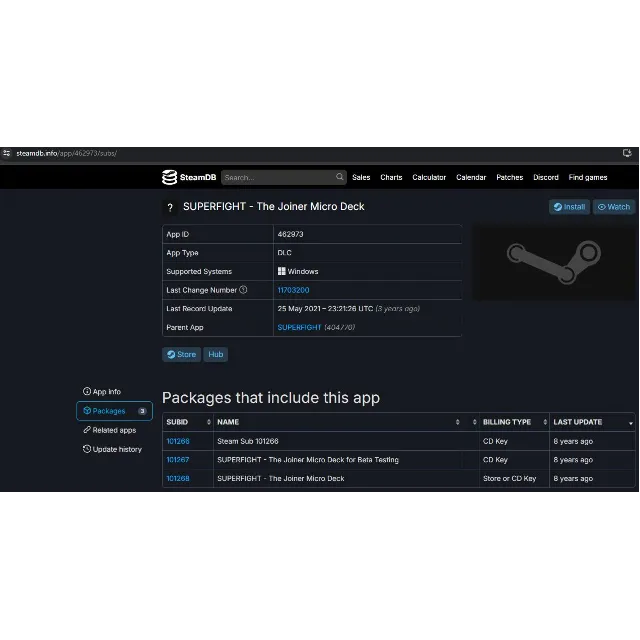Open the Calendar menu item
This screenshot has height=640, width=640.
click(471, 178)
